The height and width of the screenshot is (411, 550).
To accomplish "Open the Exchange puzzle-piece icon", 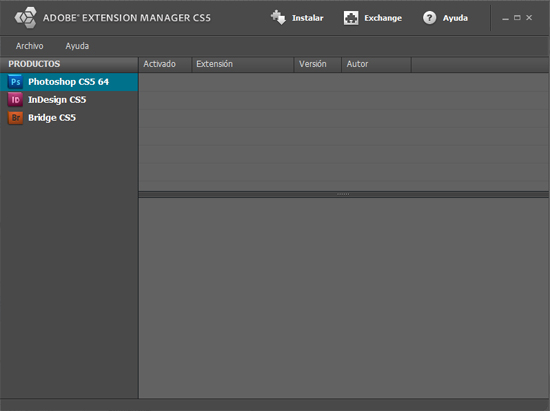I will click(x=351, y=18).
